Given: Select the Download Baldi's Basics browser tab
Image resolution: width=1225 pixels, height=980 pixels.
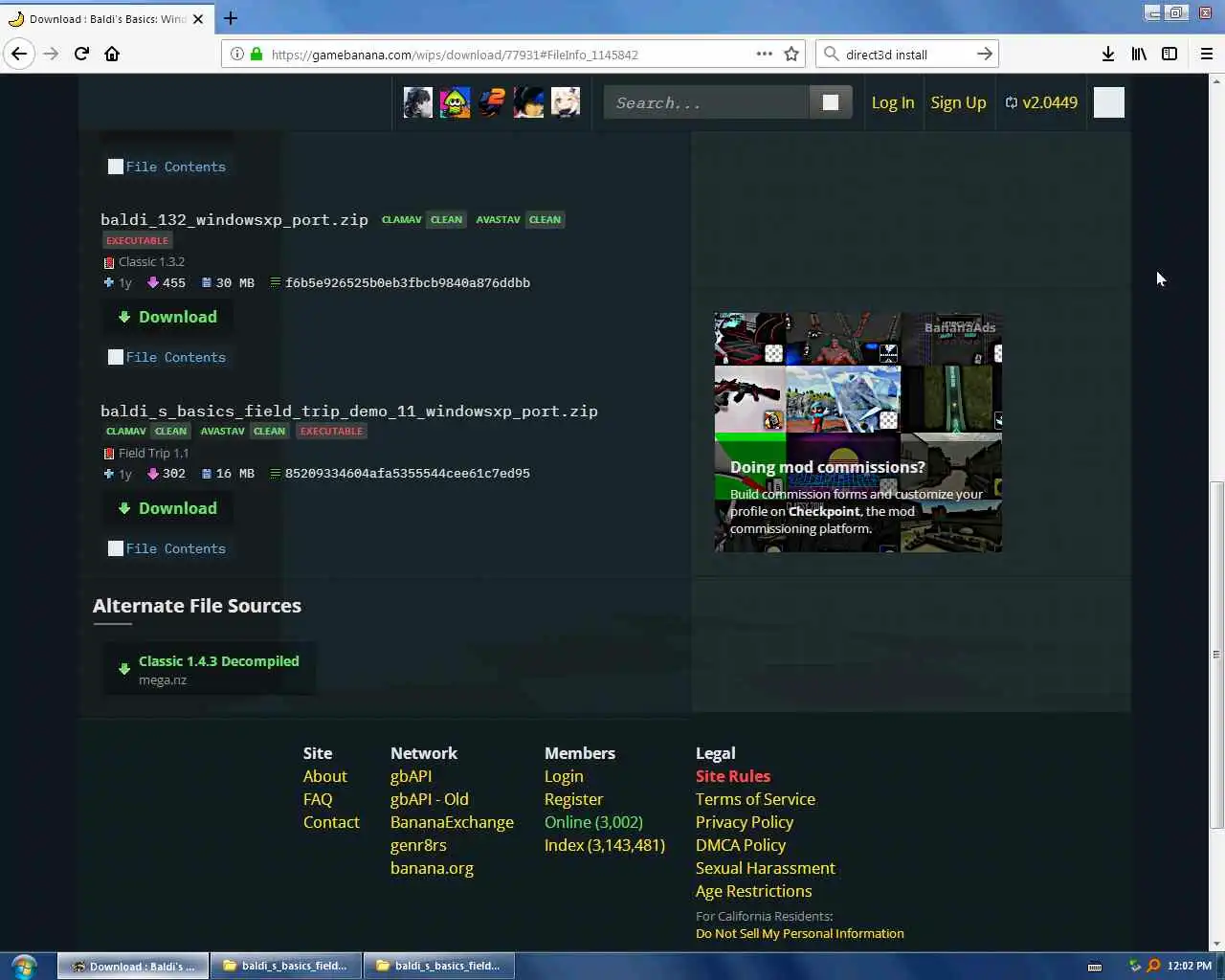Looking at the screenshot, I should [107, 18].
